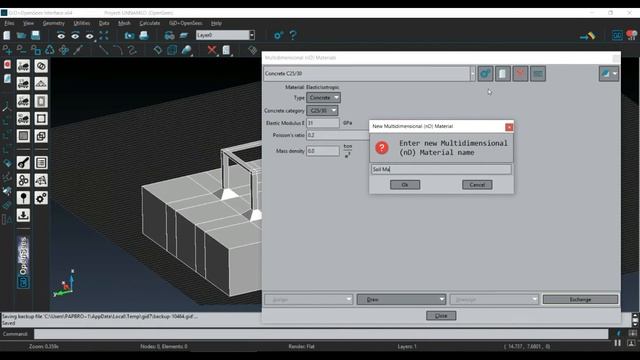The image size is (640, 360).
Task: Click the printer toolbar icon
Action: 144,36
